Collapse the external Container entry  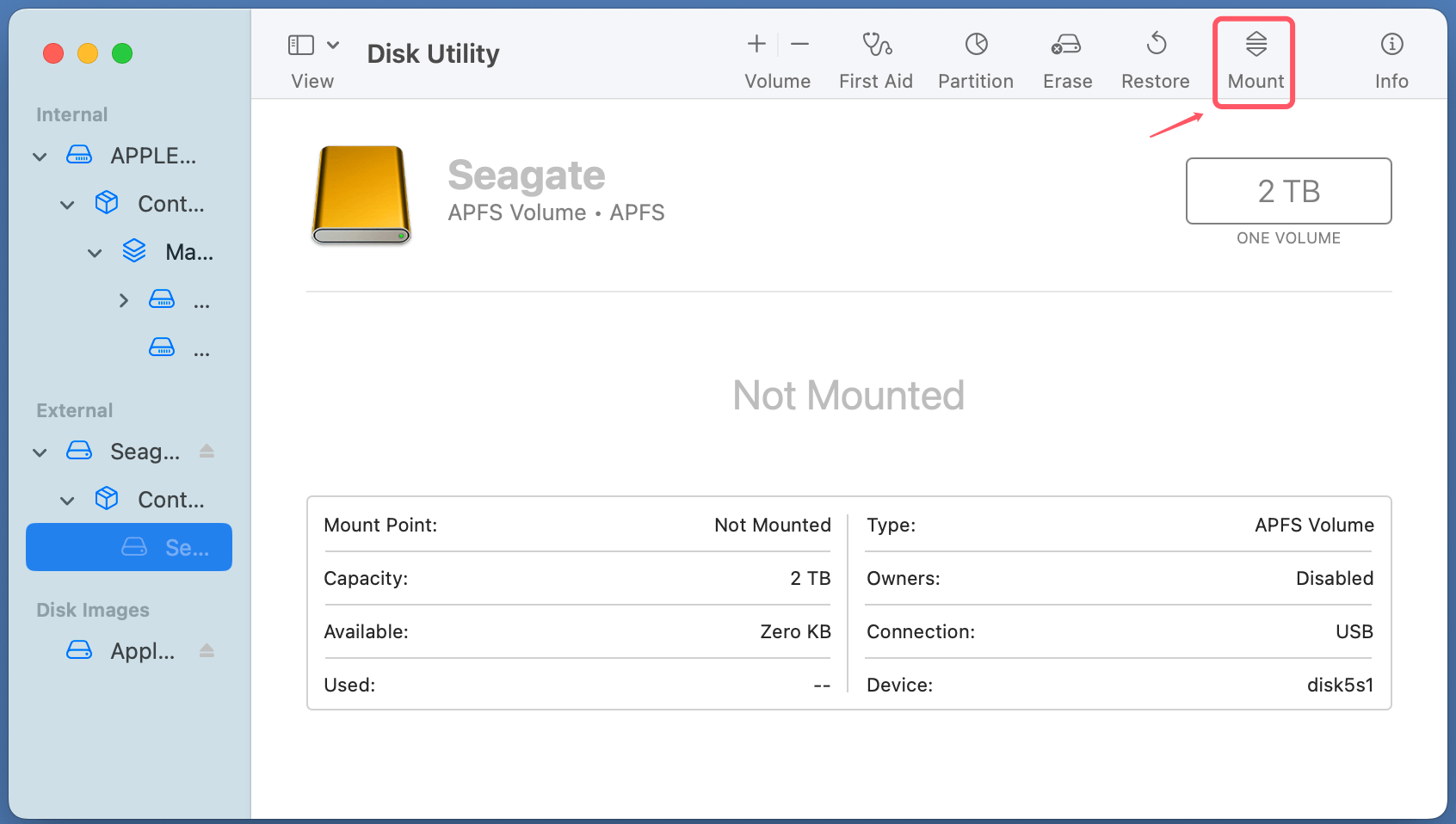click(67, 500)
